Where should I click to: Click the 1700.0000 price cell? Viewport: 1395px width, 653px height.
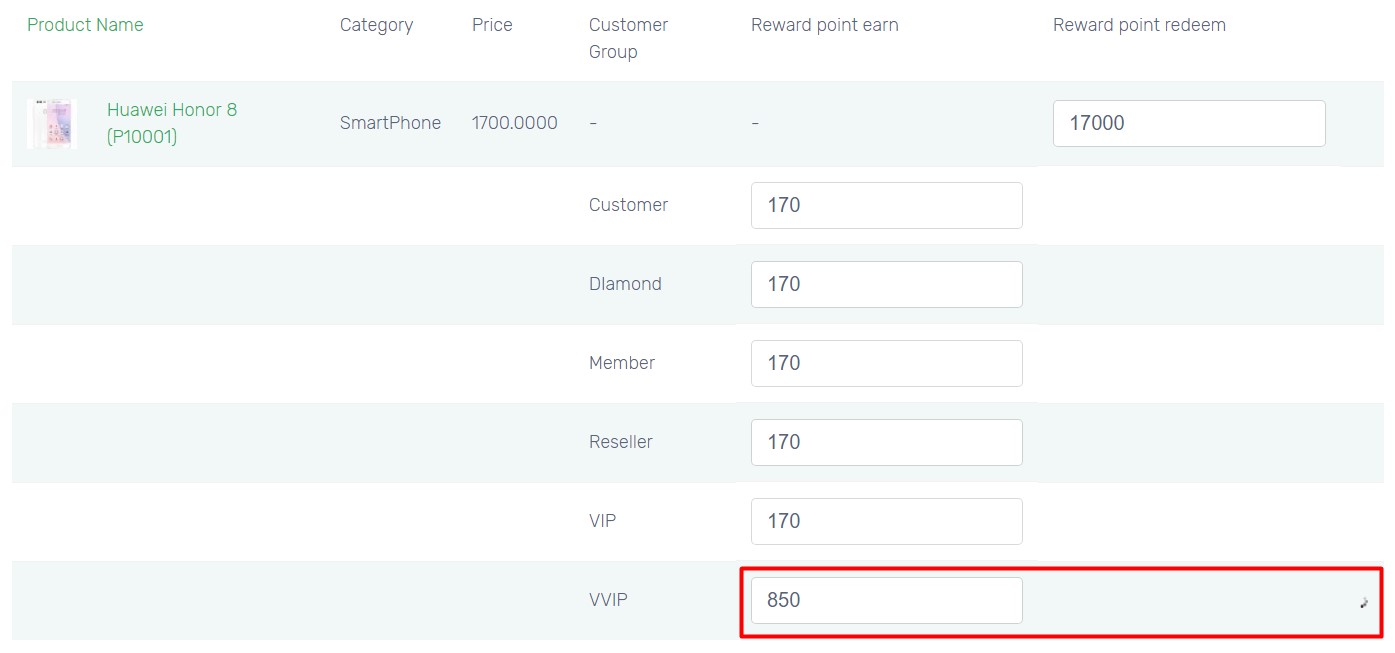[x=515, y=123]
